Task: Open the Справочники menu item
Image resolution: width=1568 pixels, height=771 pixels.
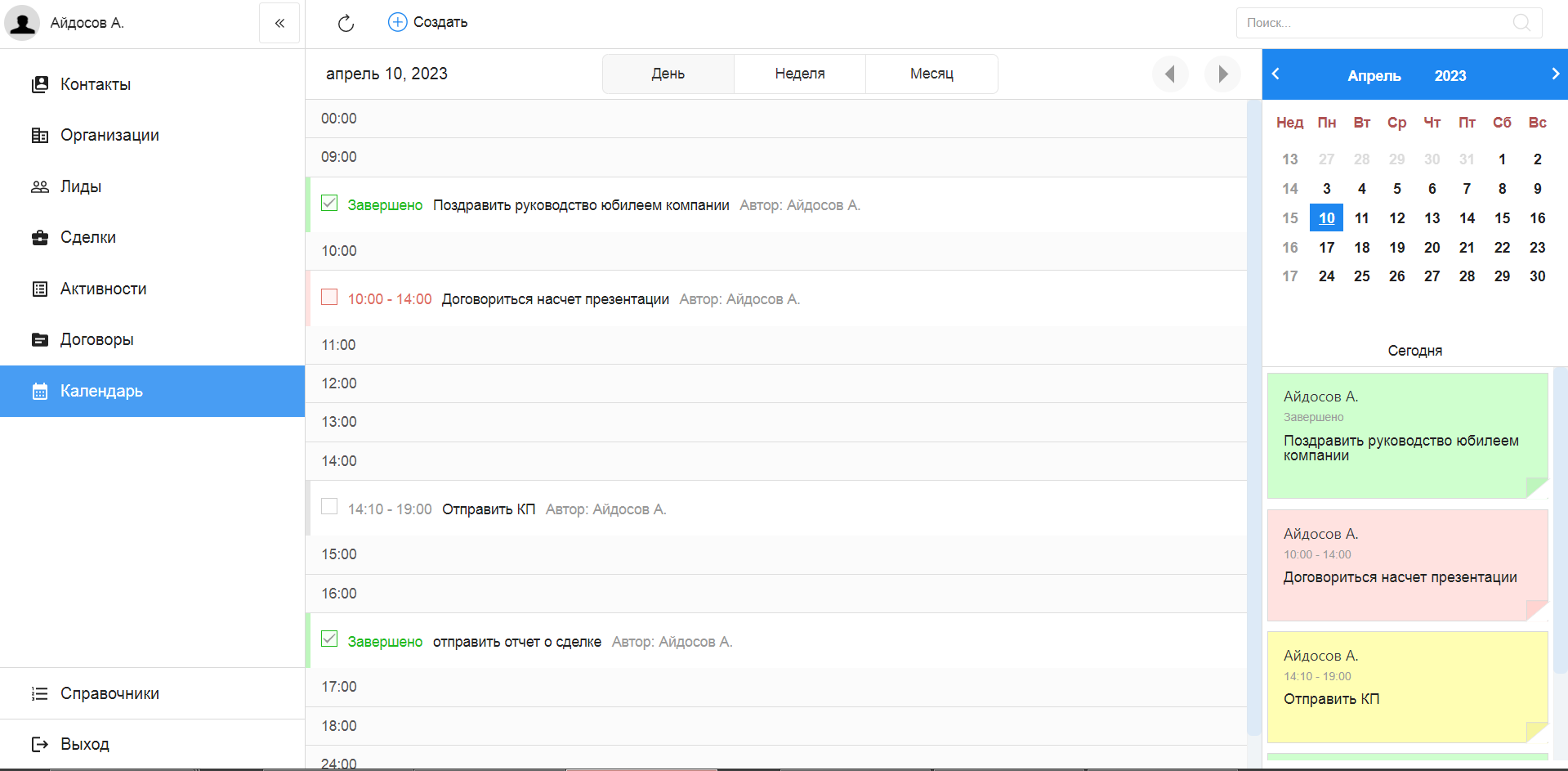Action: pos(152,693)
